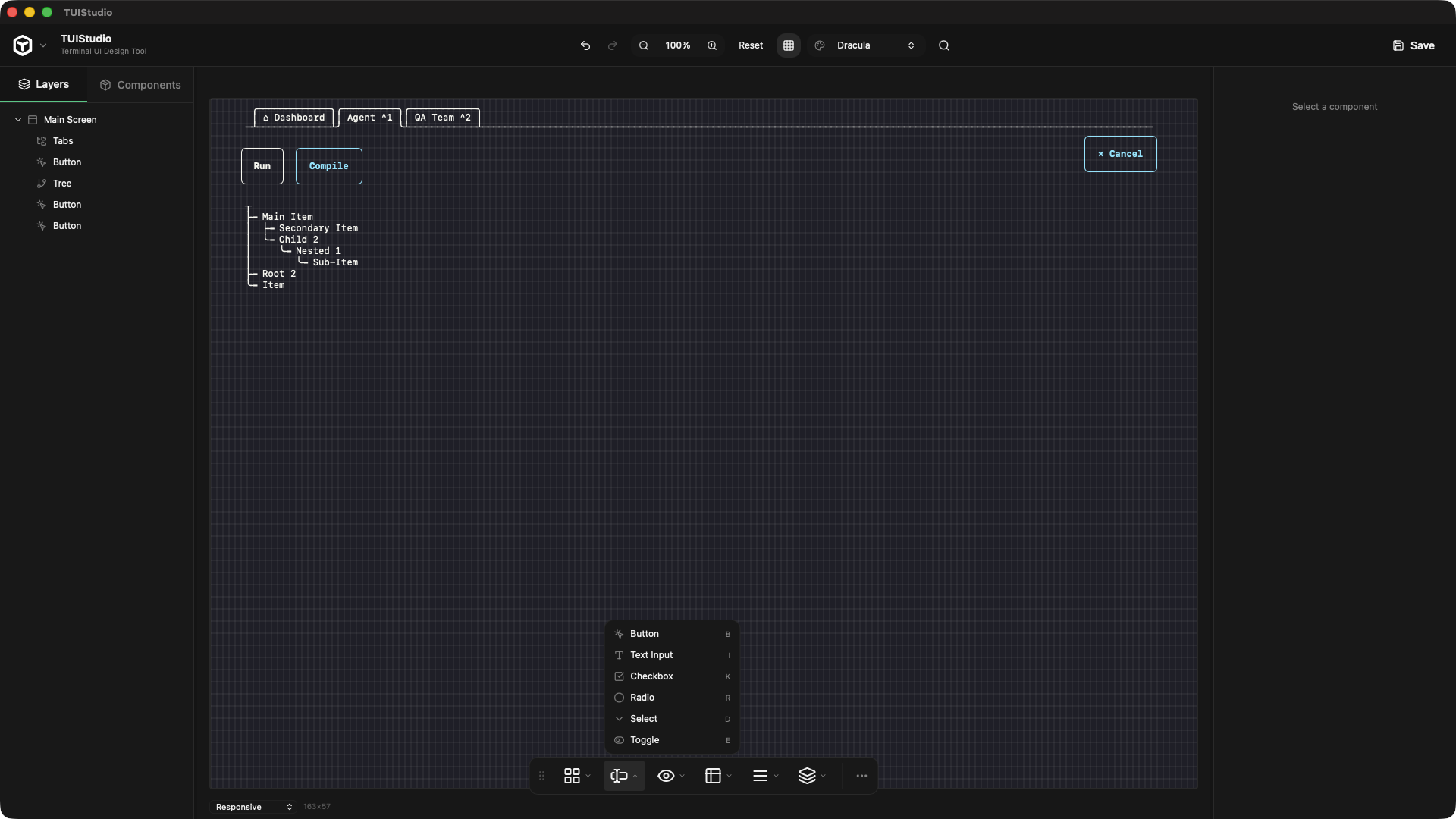Open the theme palette picker icon
The width and height of the screenshot is (1456, 819).
[x=819, y=45]
